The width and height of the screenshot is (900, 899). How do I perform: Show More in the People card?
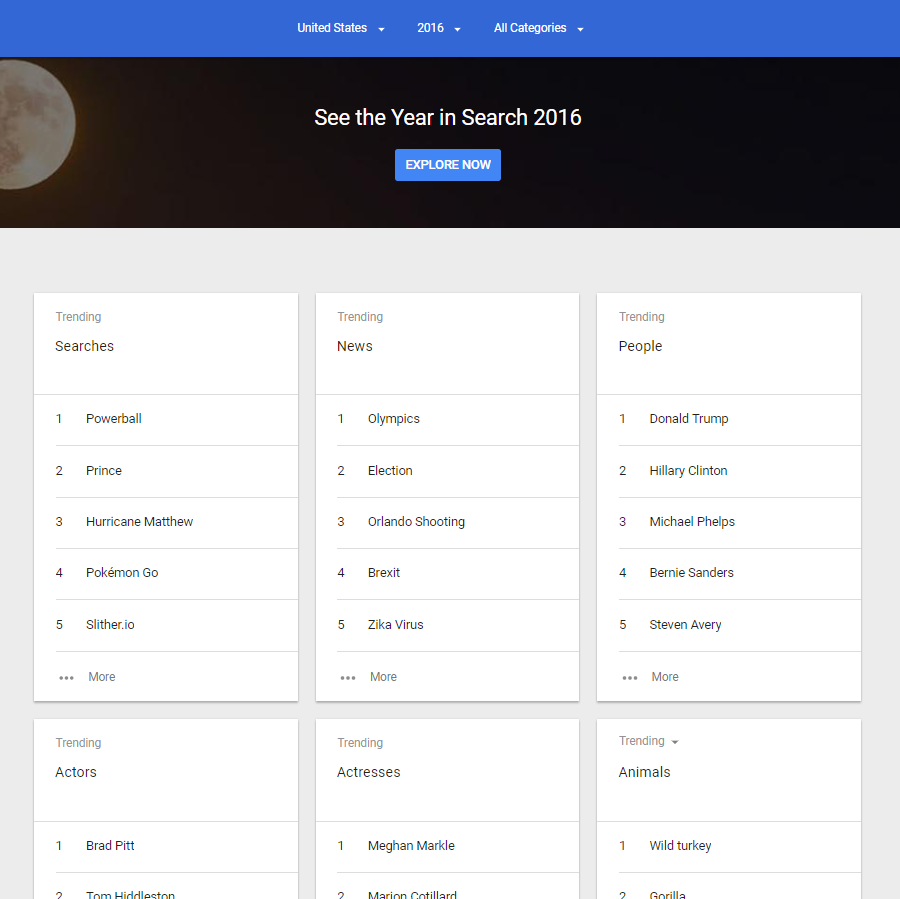tap(665, 677)
